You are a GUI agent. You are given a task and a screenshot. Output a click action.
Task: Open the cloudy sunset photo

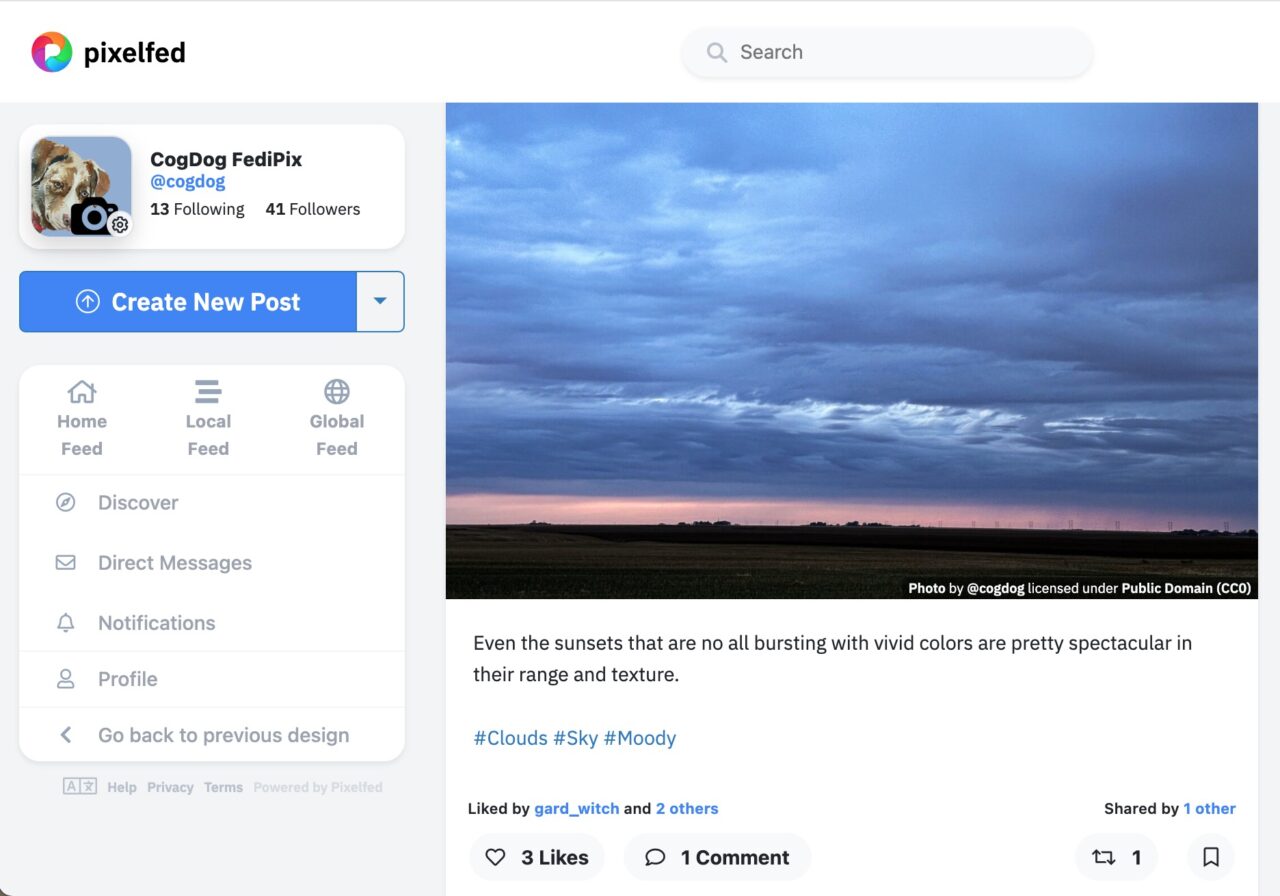click(x=852, y=350)
